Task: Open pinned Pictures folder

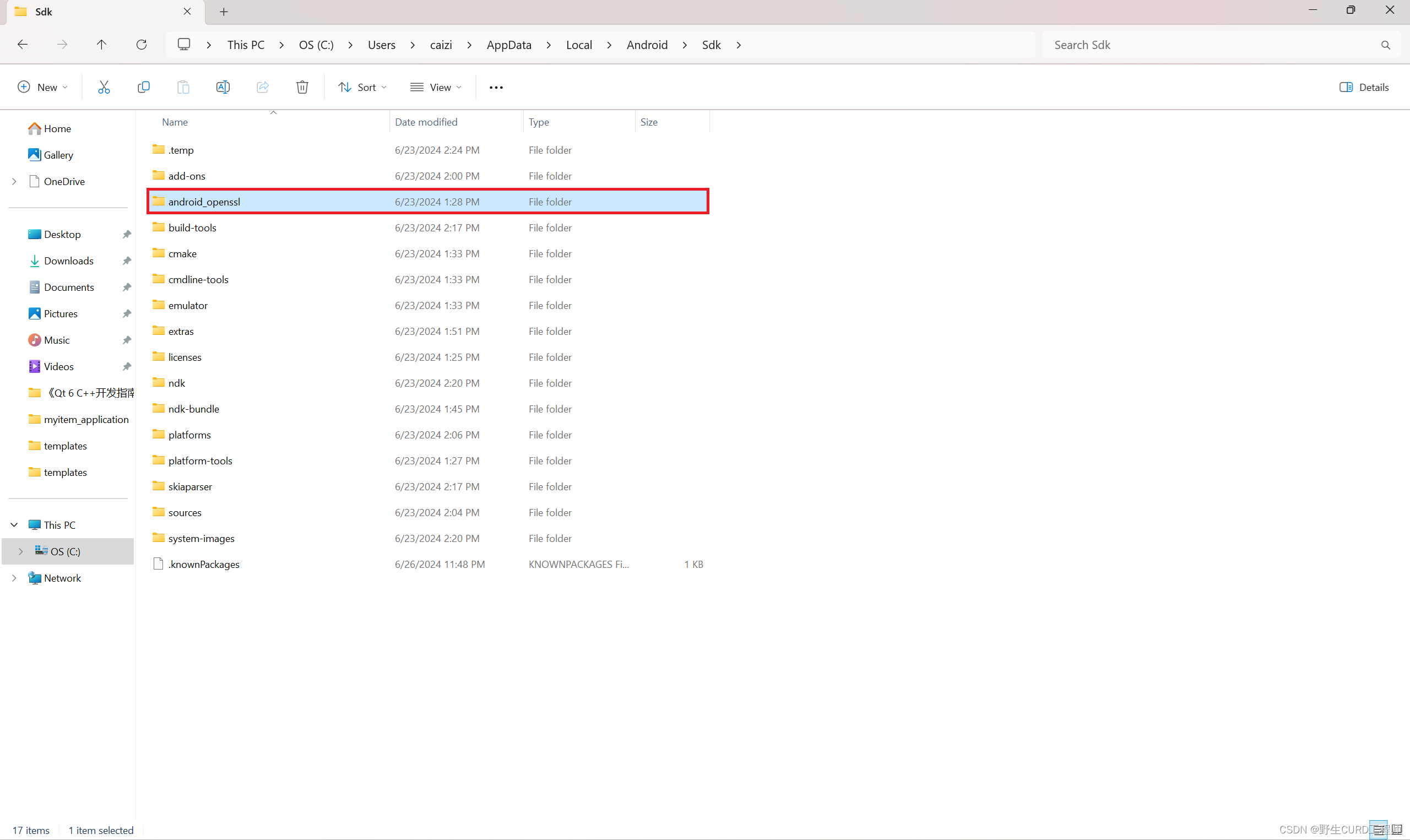Action: [53, 313]
